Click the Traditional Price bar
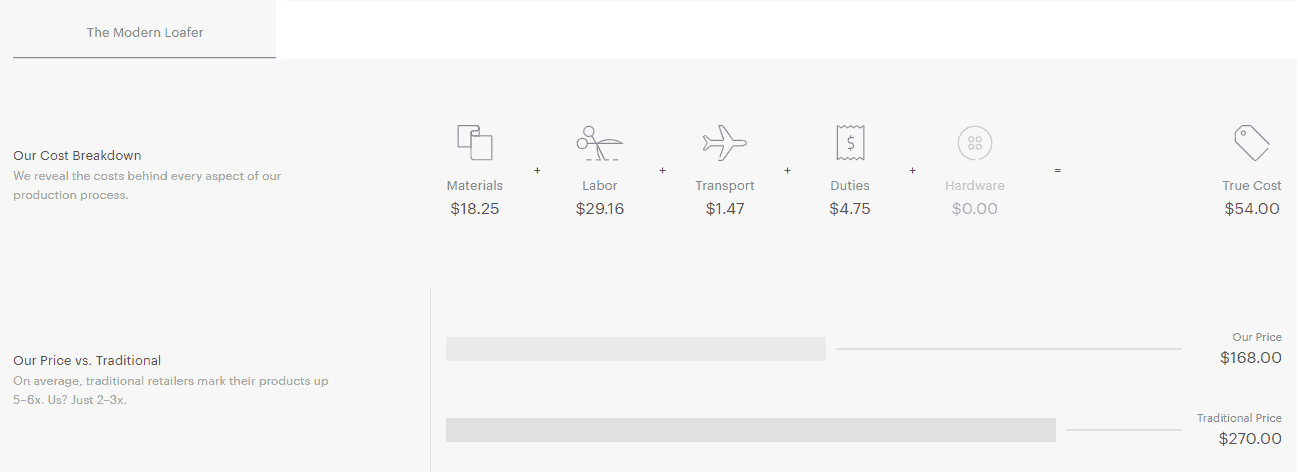 pyautogui.click(x=750, y=430)
